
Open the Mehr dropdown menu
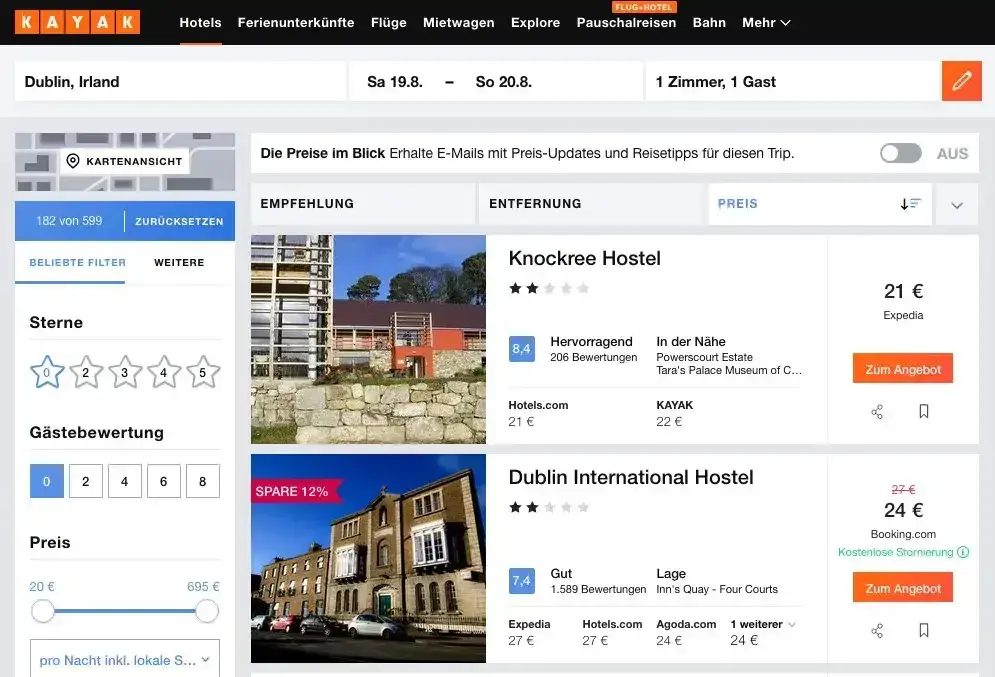(766, 22)
